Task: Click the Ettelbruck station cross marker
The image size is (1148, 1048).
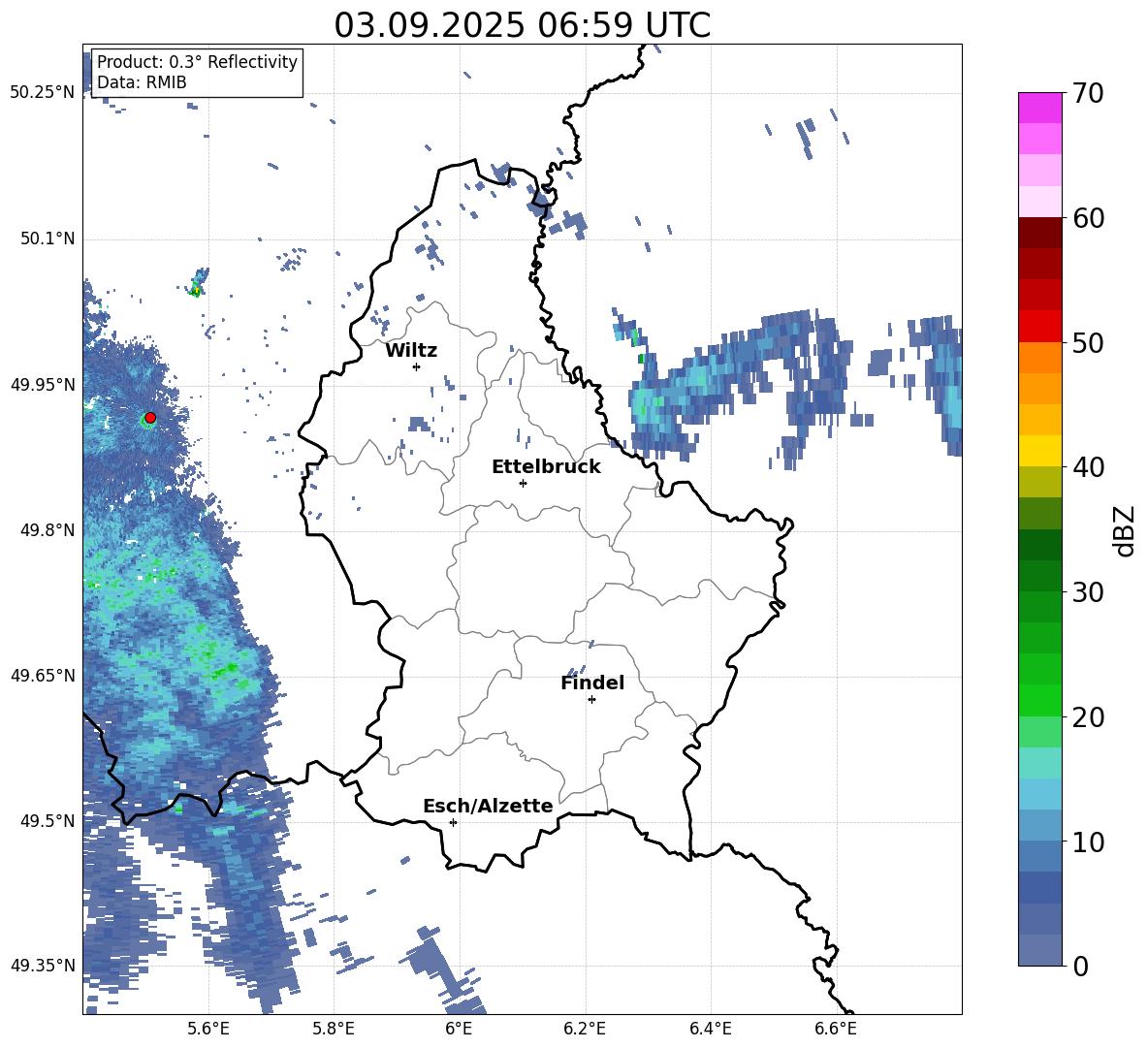Action: pos(523,483)
